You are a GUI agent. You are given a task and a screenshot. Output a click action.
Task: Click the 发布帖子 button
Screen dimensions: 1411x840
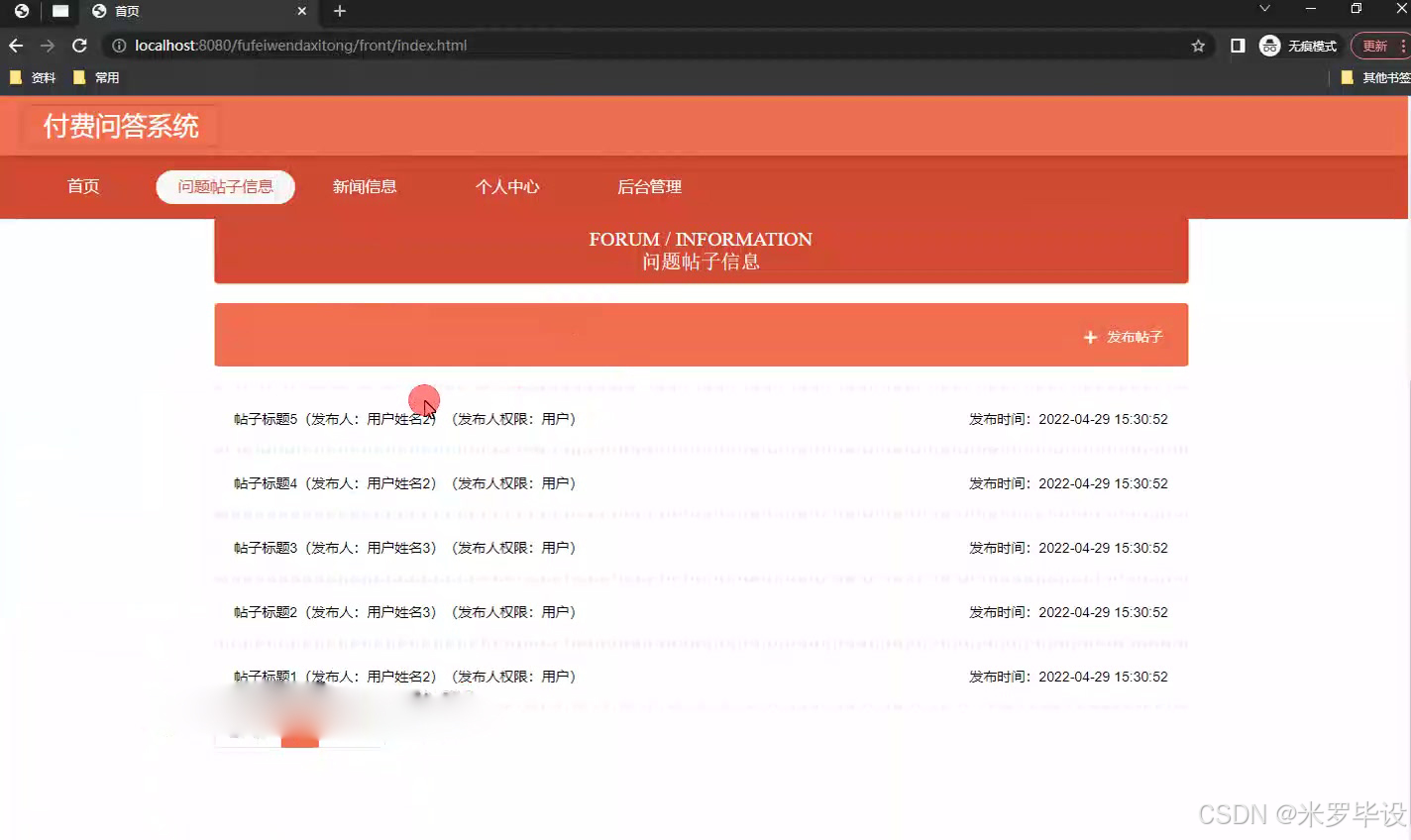pyautogui.click(x=1123, y=337)
